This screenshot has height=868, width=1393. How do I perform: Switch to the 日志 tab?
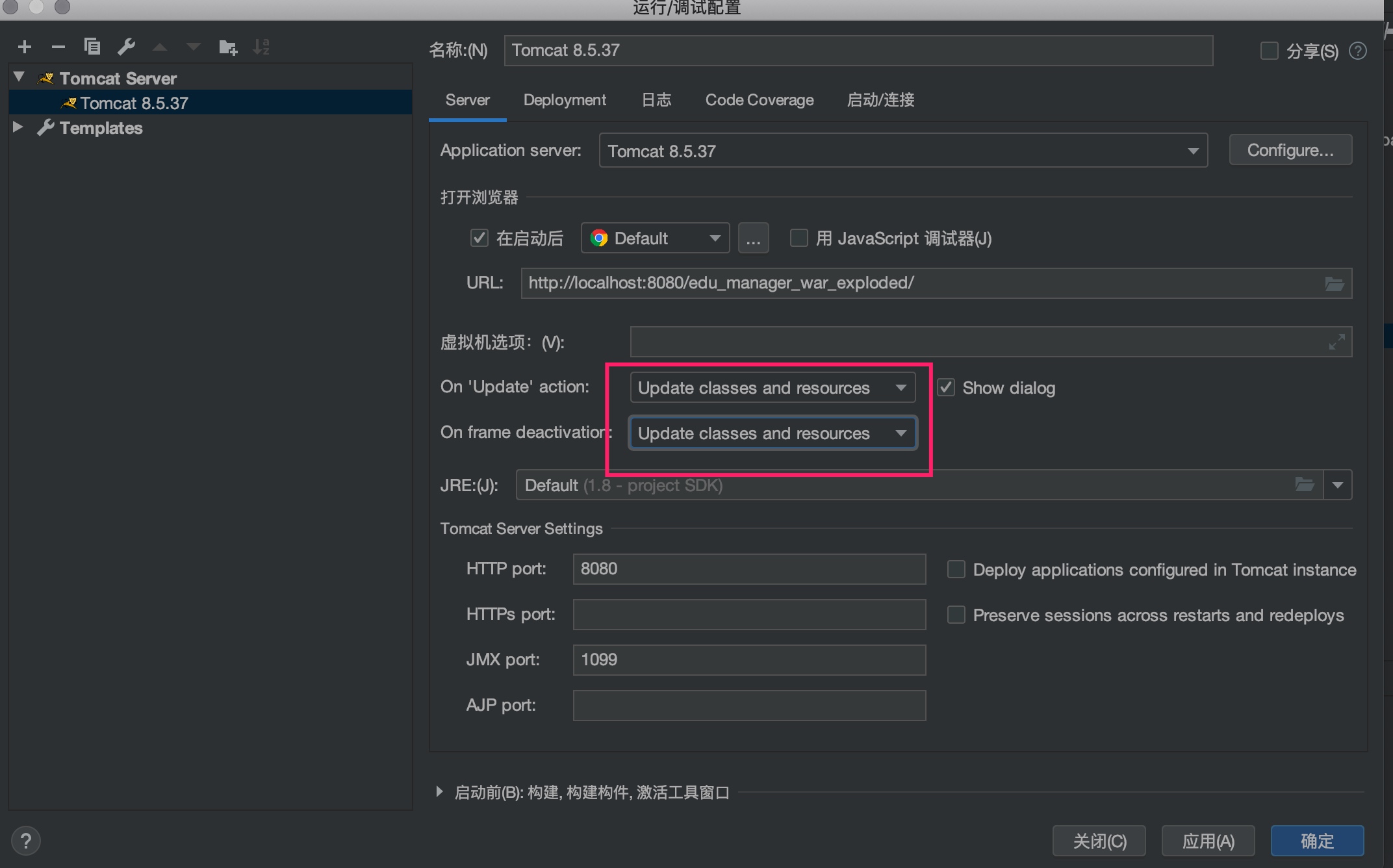point(656,100)
